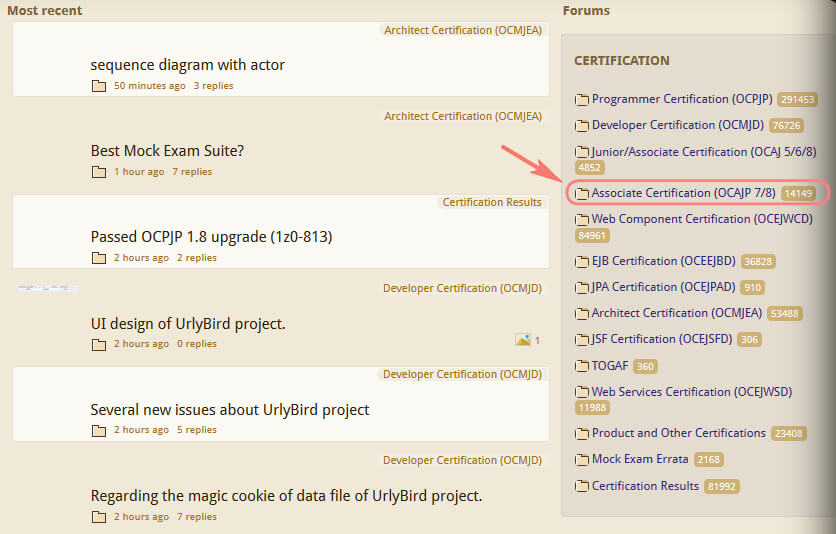Screen dimensions: 836x534
Task: Click folder icon under 'Best Mock Exam Suite?'
Action: coord(99,172)
